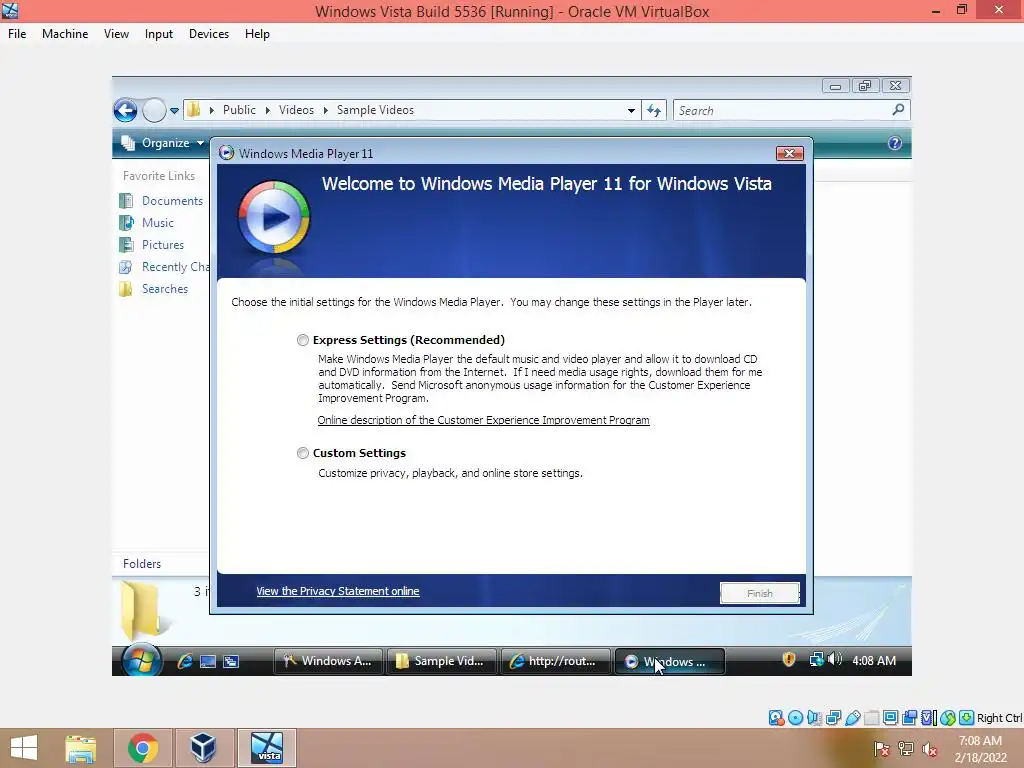The width and height of the screenshot is (1024, 768).
Task: Launch Internet Explorer from Quick Launch
Action: (x=185, y=661)
